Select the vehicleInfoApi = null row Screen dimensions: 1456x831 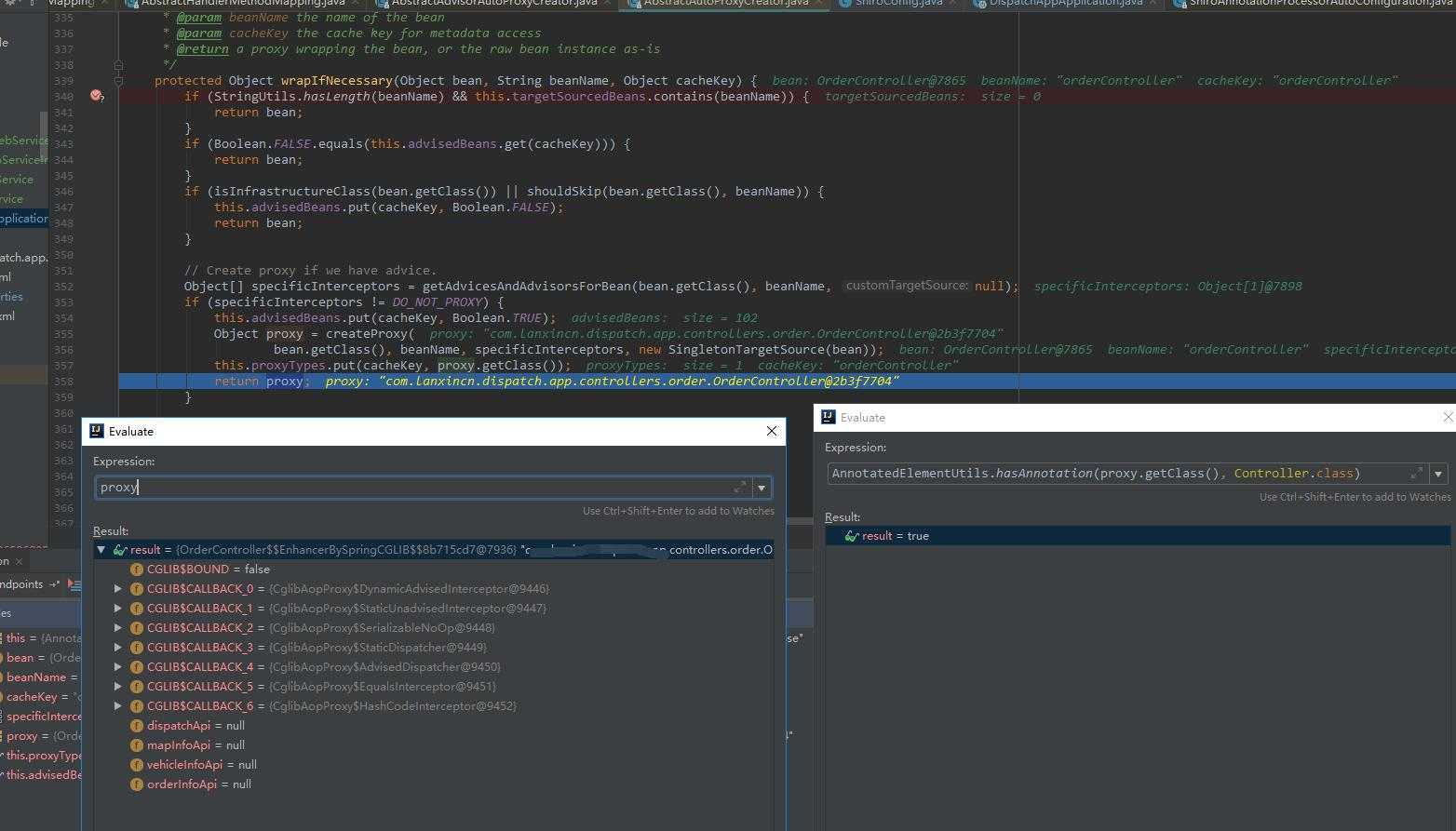pos(434,765)
